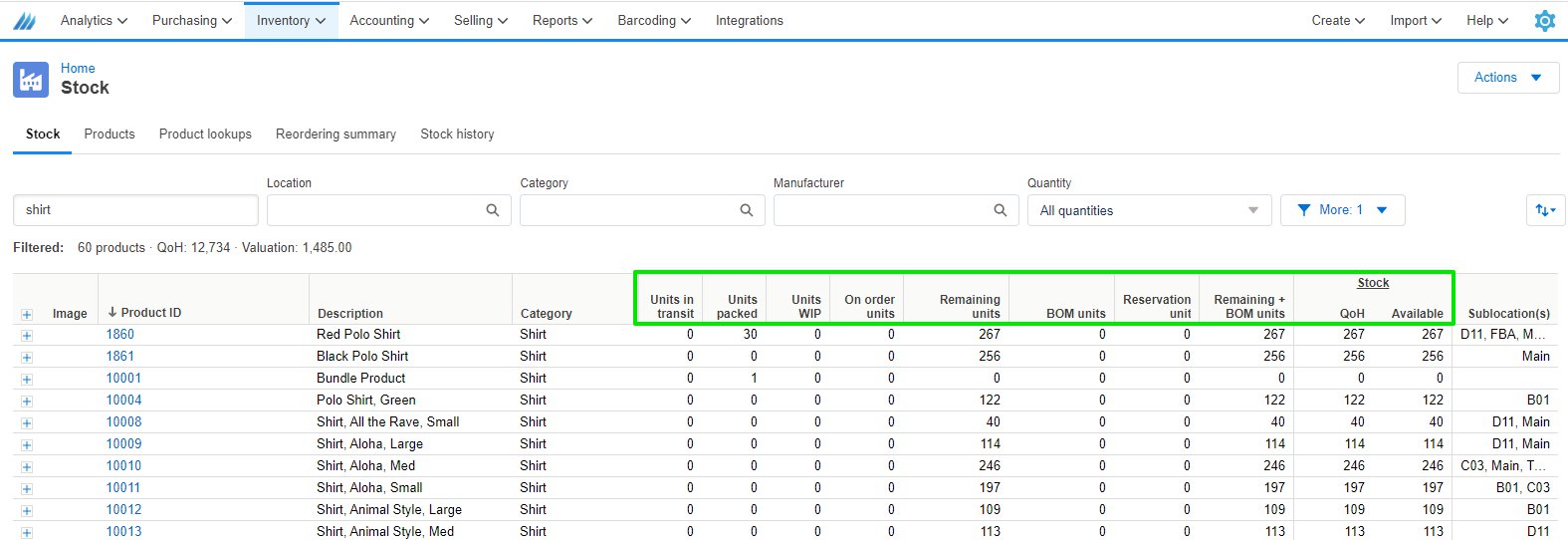The image size is (1568, 540).
Task: Click the Shirt, All the Rave, Small cell
Action: click(388, 421)
